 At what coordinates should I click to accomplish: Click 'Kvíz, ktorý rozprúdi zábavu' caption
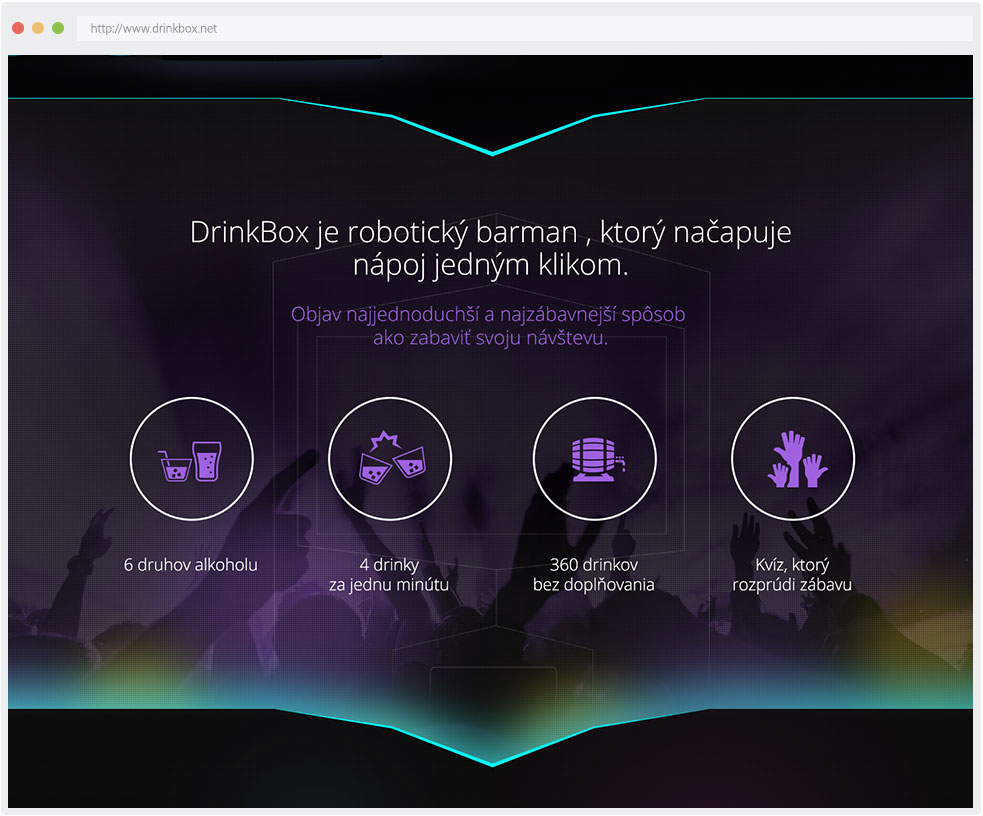[792, 575]
